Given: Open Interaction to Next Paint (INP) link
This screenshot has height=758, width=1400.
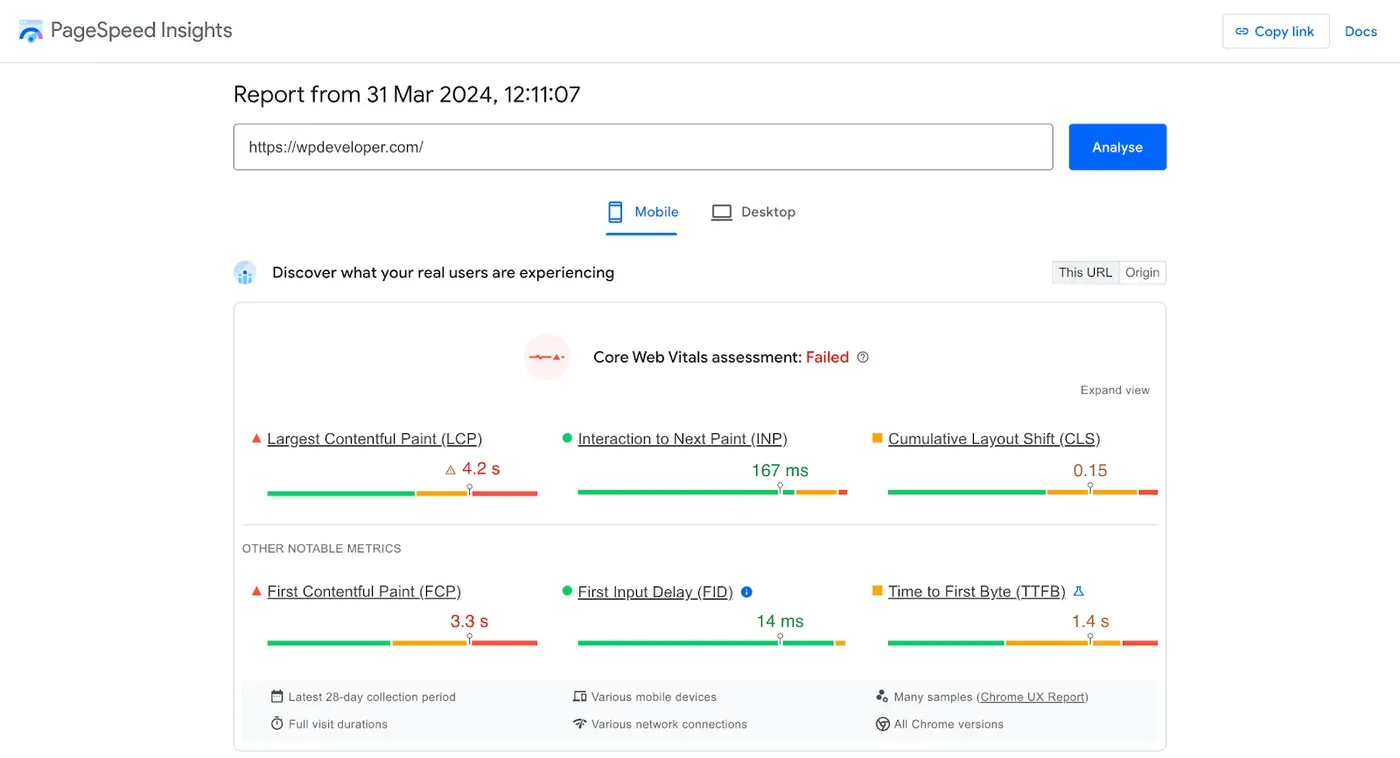Looking at the screenshot, I should (x=683, y=438).
